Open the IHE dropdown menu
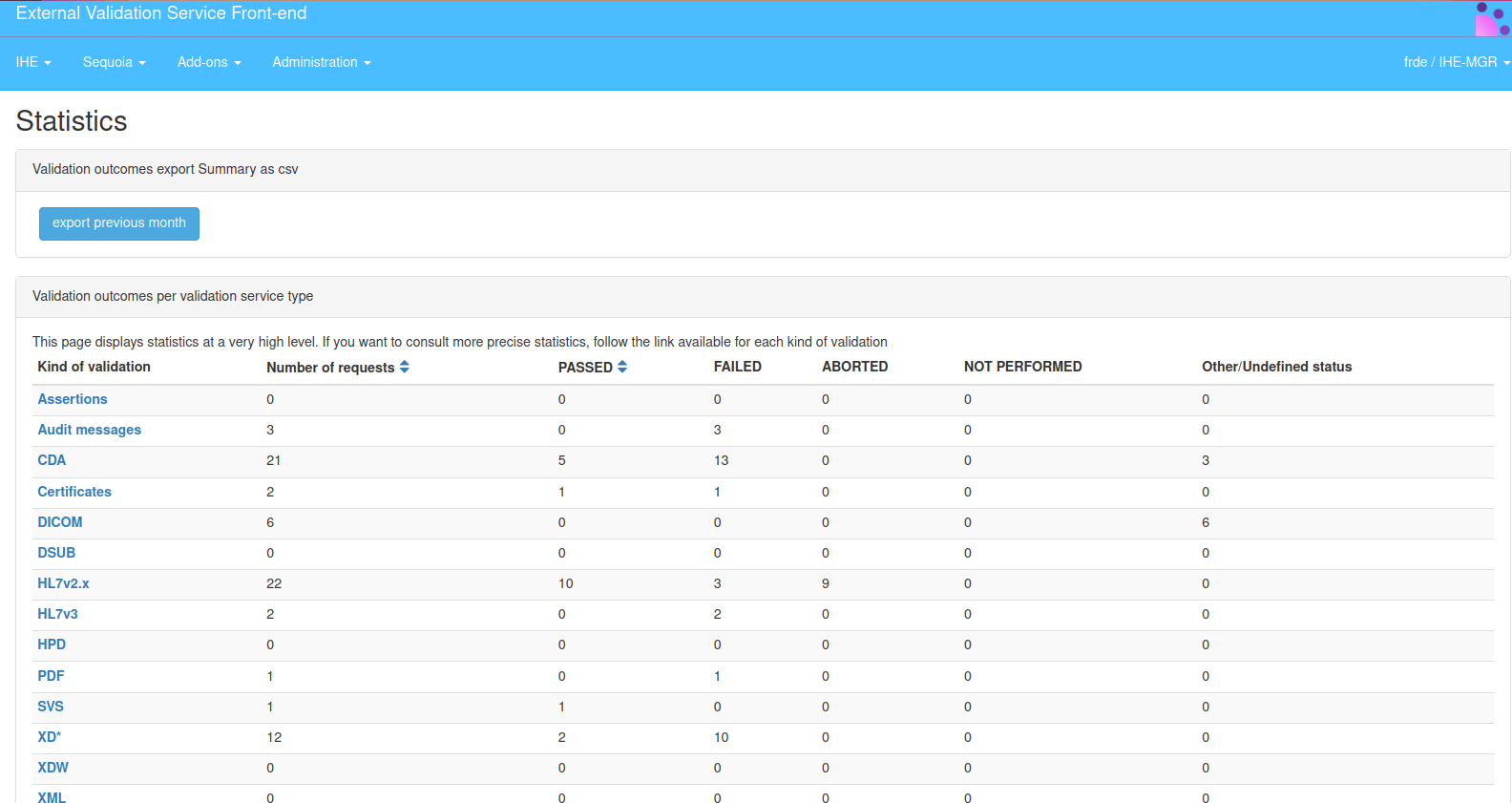Screen dimensions: 1512x803 pos(33,62)
